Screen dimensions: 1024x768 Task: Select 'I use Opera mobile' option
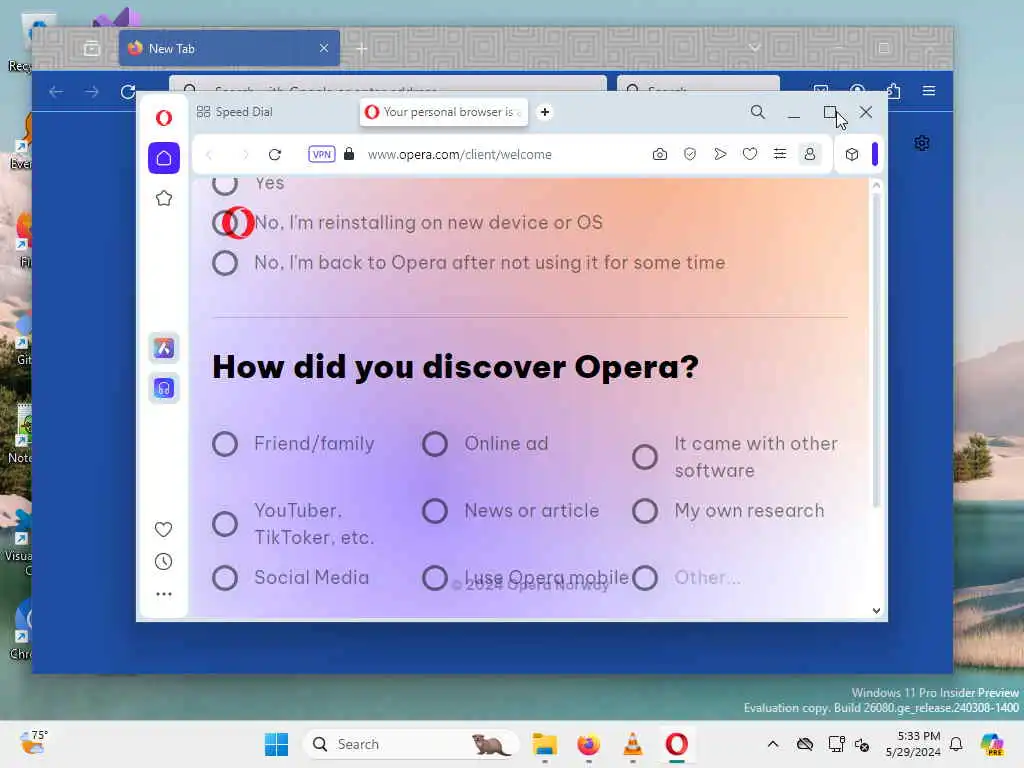(x=435, y=578)
